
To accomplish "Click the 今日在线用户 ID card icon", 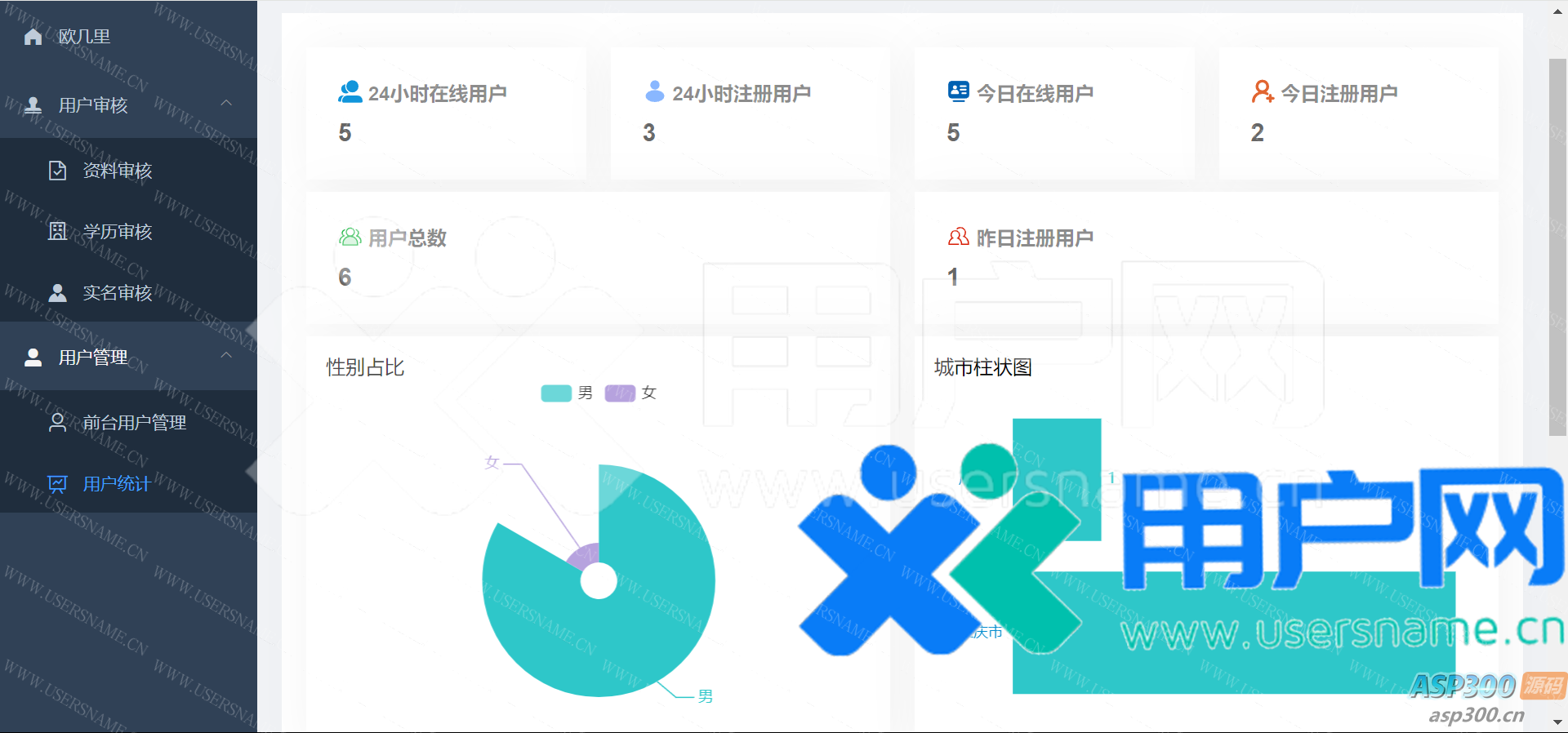I will pyautogui.click(x=959, y=91).
